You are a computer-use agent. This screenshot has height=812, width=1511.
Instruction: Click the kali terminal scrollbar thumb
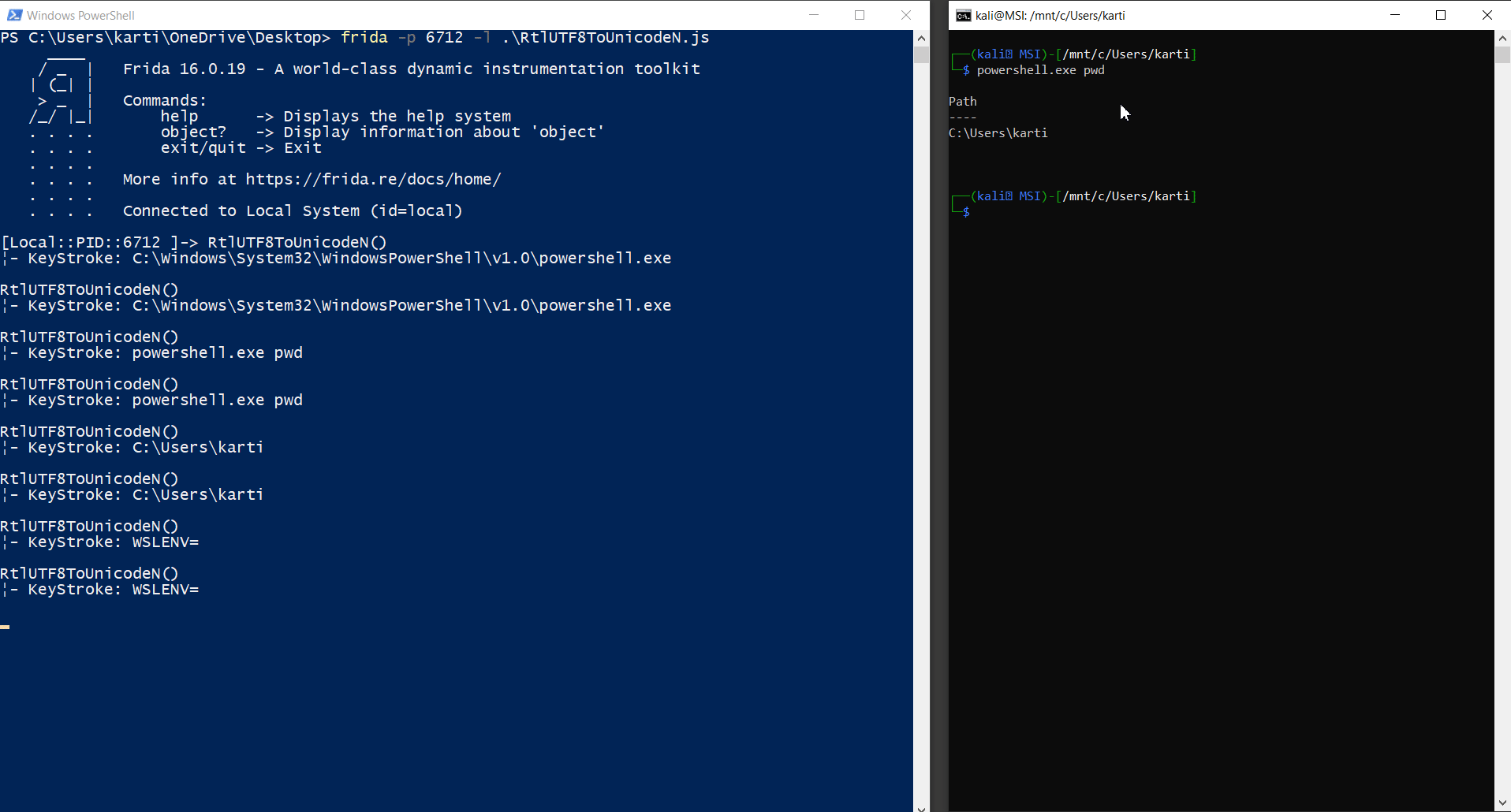click(1502, 55)
